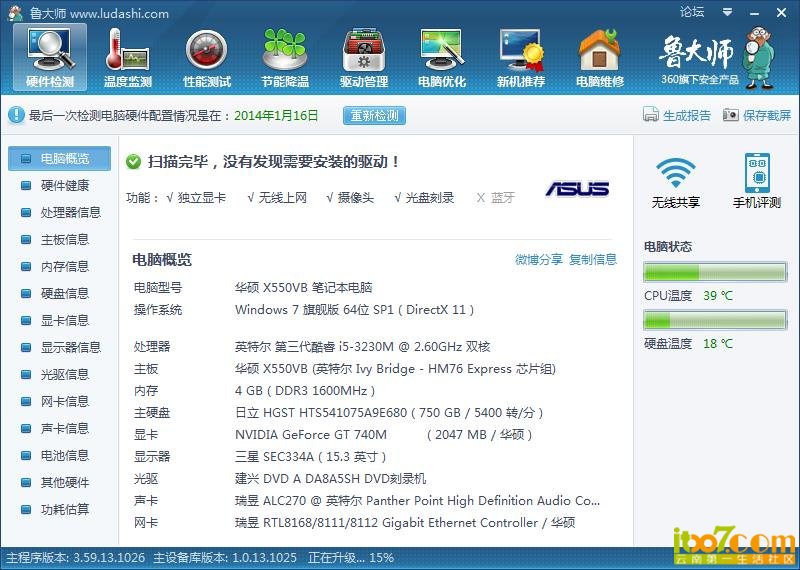
Task: Click 主程序版本 3.59.13.1026 in status bar
Action: tap(76, 558)
